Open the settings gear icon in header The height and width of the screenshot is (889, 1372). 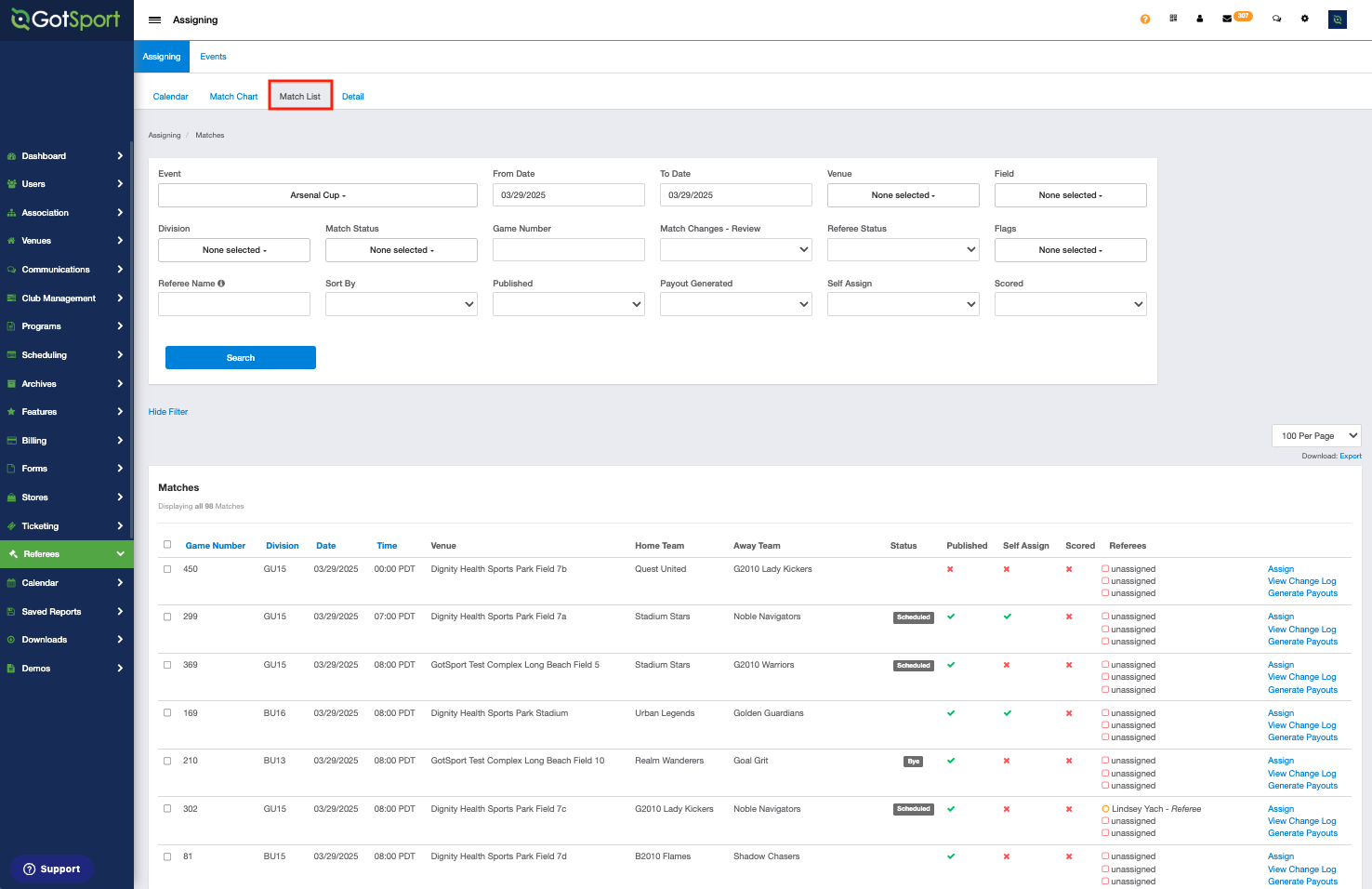[x=1305, y=19]
